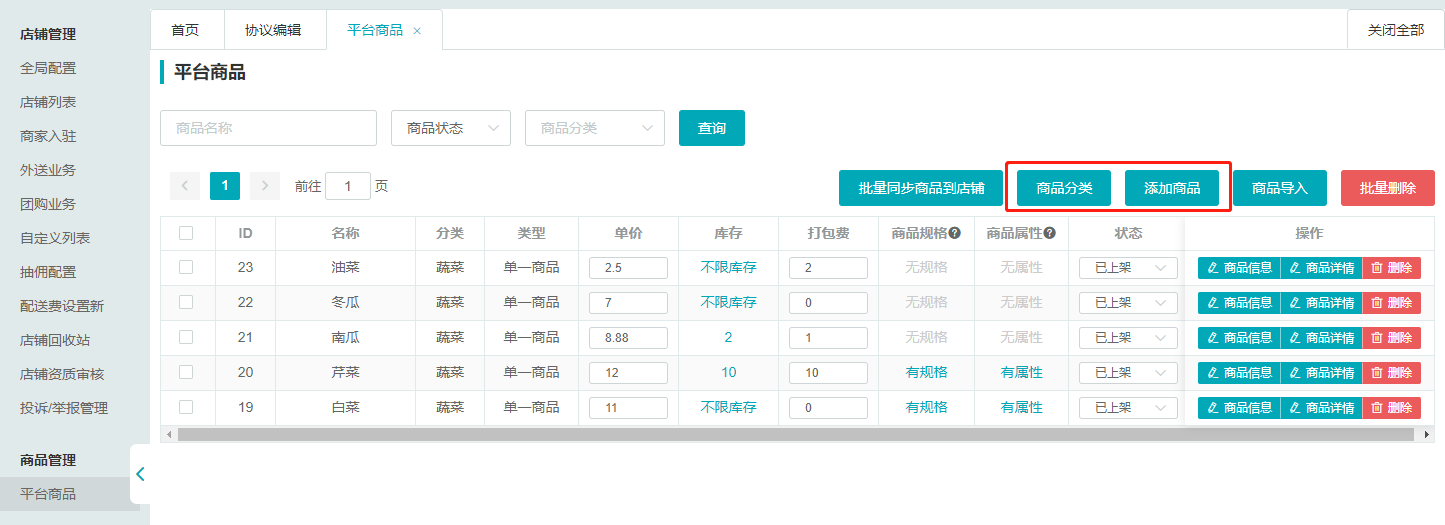Open the 已上架 status dropdown for 南瓜
The image size is (1445, 525).
(x=1128, y=338)
